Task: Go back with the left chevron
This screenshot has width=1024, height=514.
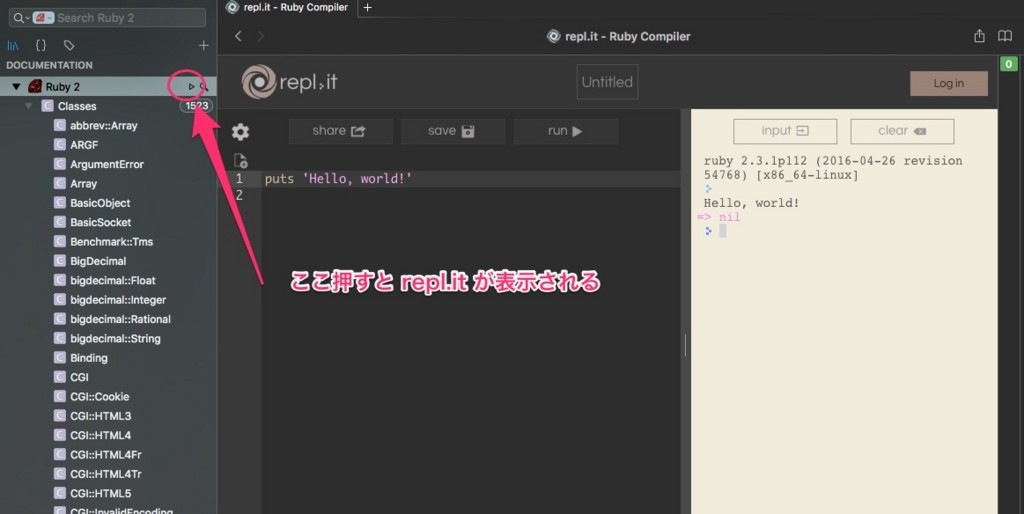Action: (x=238, y=36)
